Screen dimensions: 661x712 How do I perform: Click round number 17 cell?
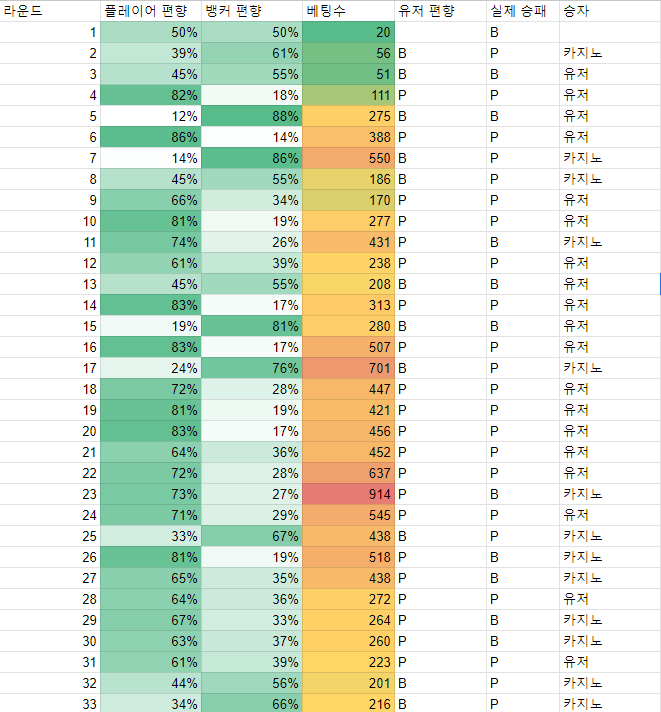coord(50,368)
